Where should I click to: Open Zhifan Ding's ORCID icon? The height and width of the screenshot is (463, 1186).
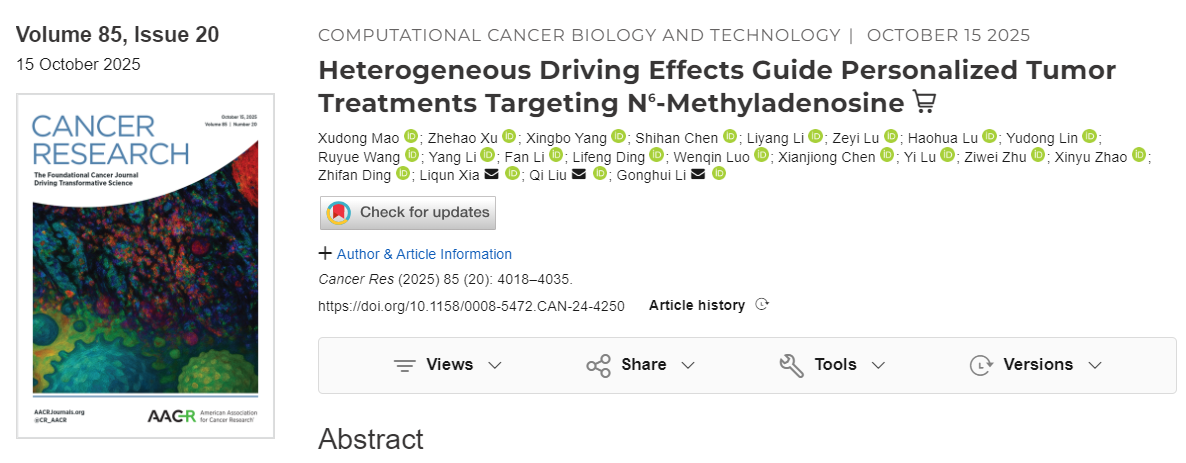403,174
